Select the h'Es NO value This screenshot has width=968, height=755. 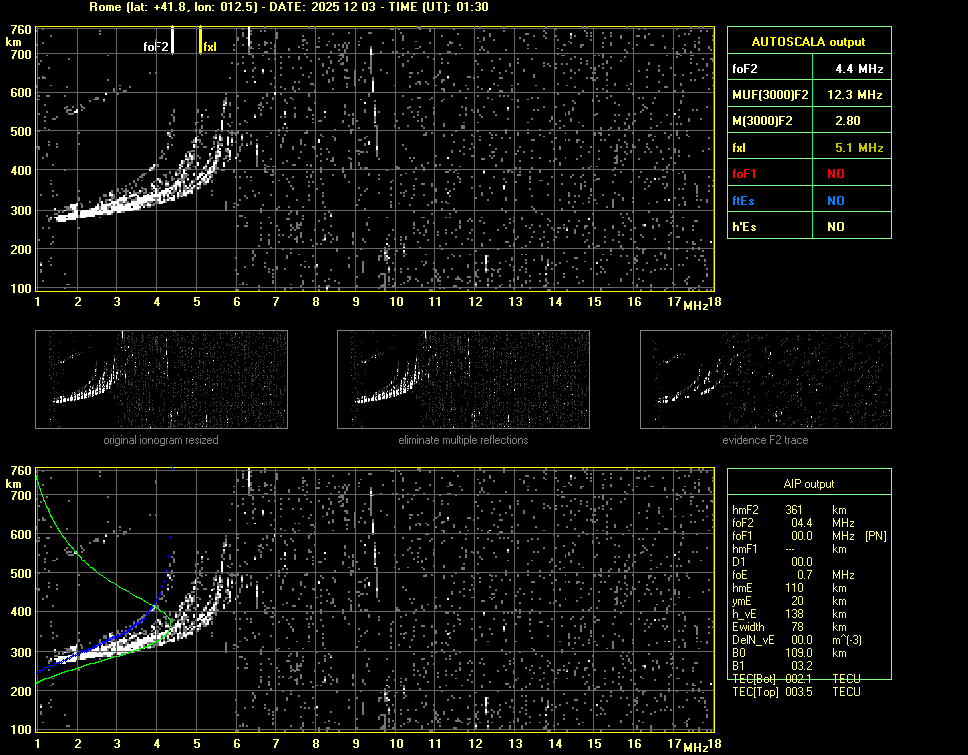pos(835,227)
